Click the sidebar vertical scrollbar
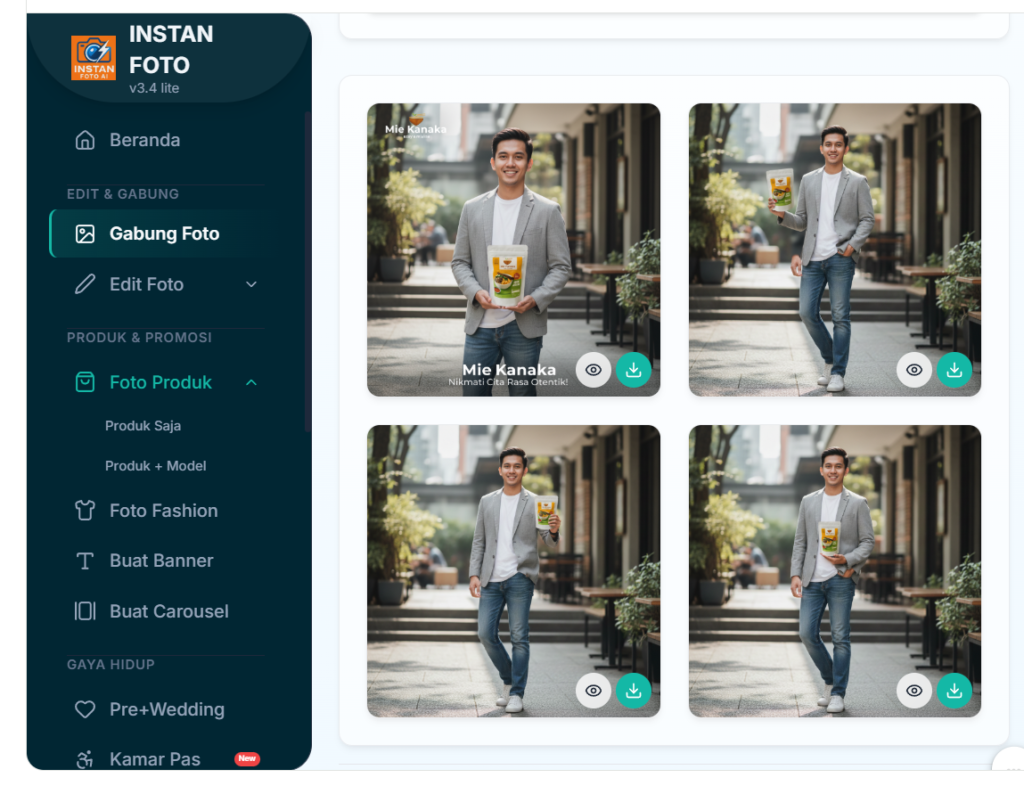The height and width of the screenshot is (794, 1024). pyautogui.click(x=307, y=270)
